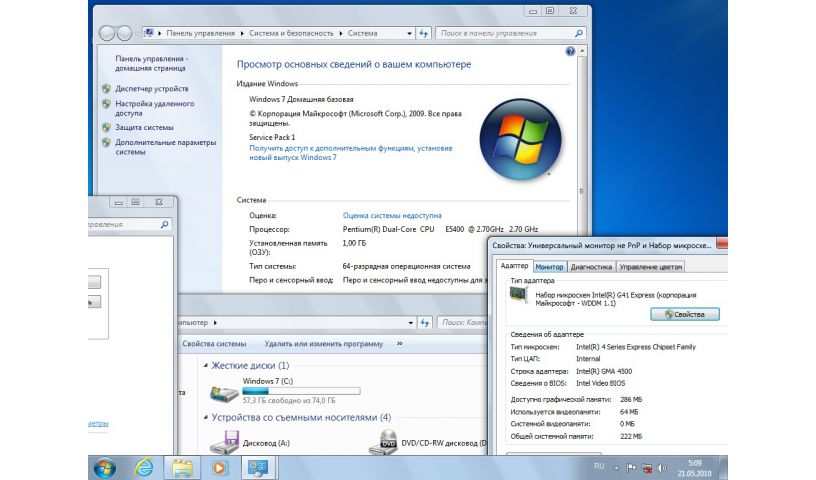The width and height of the screenshot is (816, 480).
Task: Open Диспетчер устройств link
Action: point(152,89)
